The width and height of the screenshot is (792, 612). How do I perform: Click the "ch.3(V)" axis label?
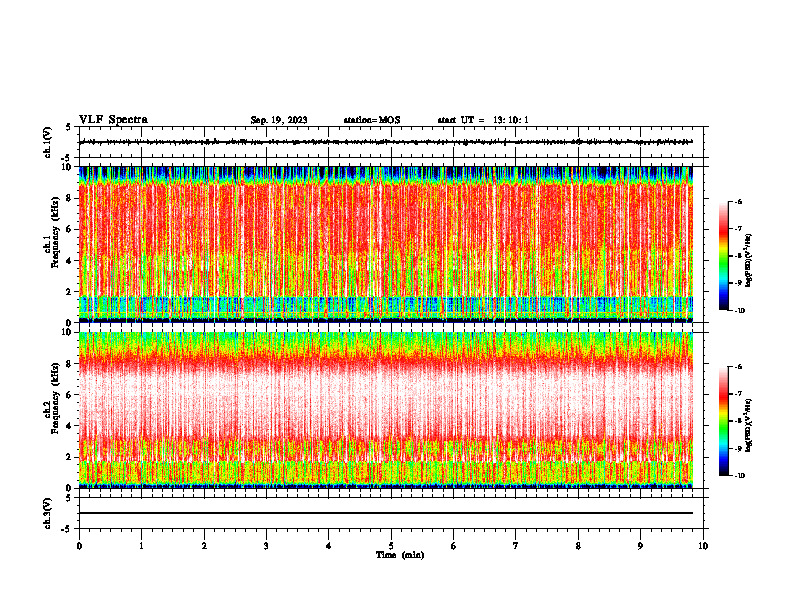48,513
